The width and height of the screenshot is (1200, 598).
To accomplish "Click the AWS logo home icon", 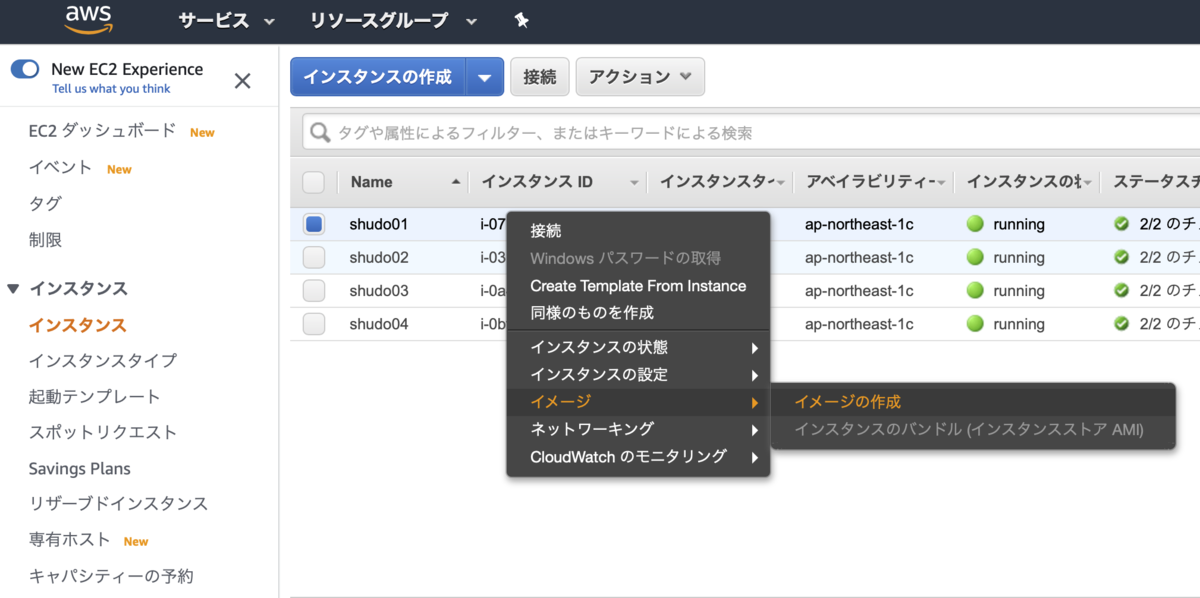I will pos(88,19).
